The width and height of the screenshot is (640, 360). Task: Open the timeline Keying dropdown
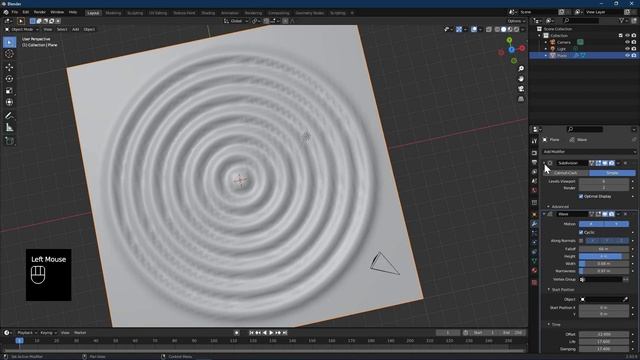pos(48,333)
